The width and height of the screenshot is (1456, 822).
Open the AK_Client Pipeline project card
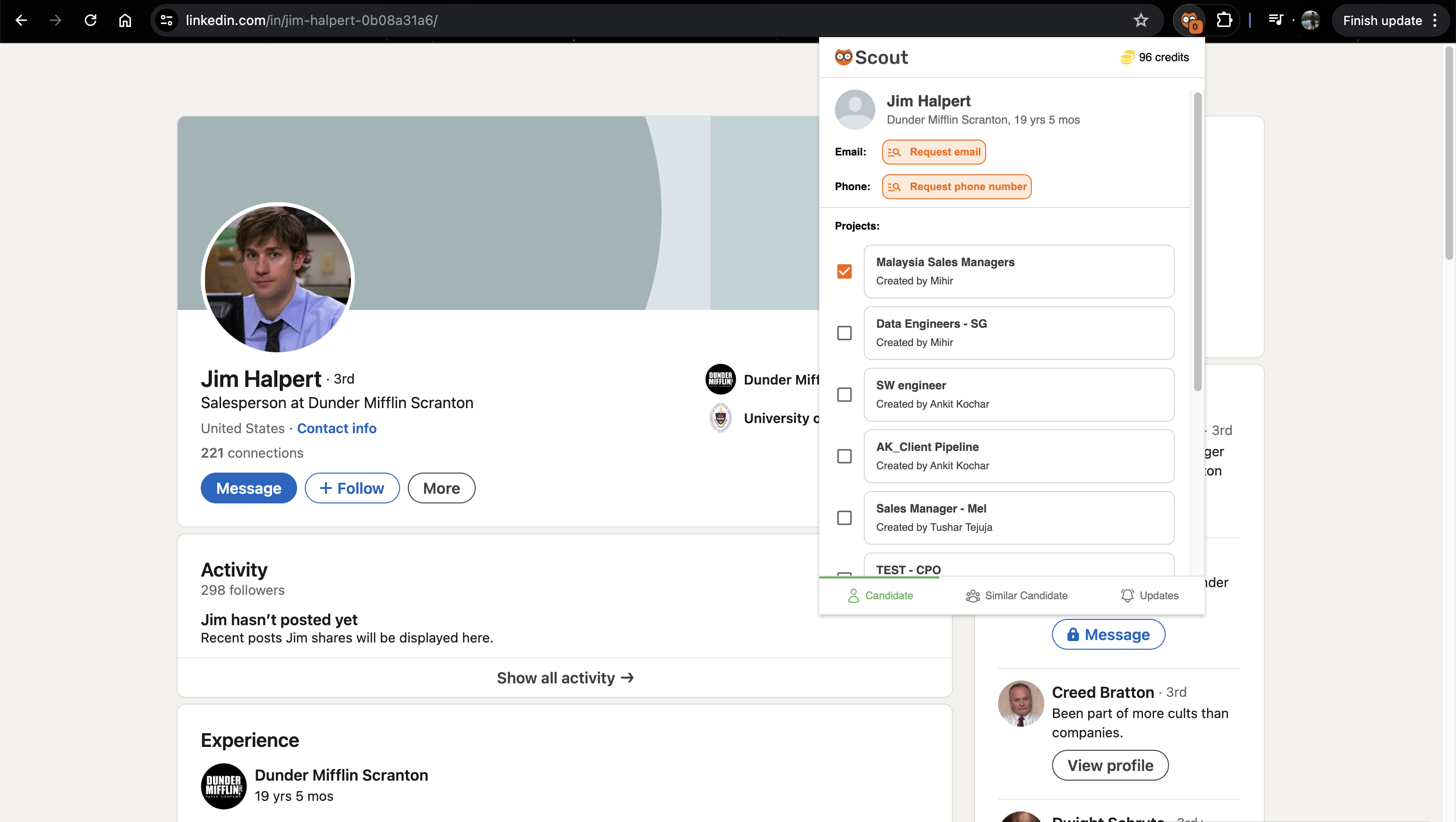1018,456
